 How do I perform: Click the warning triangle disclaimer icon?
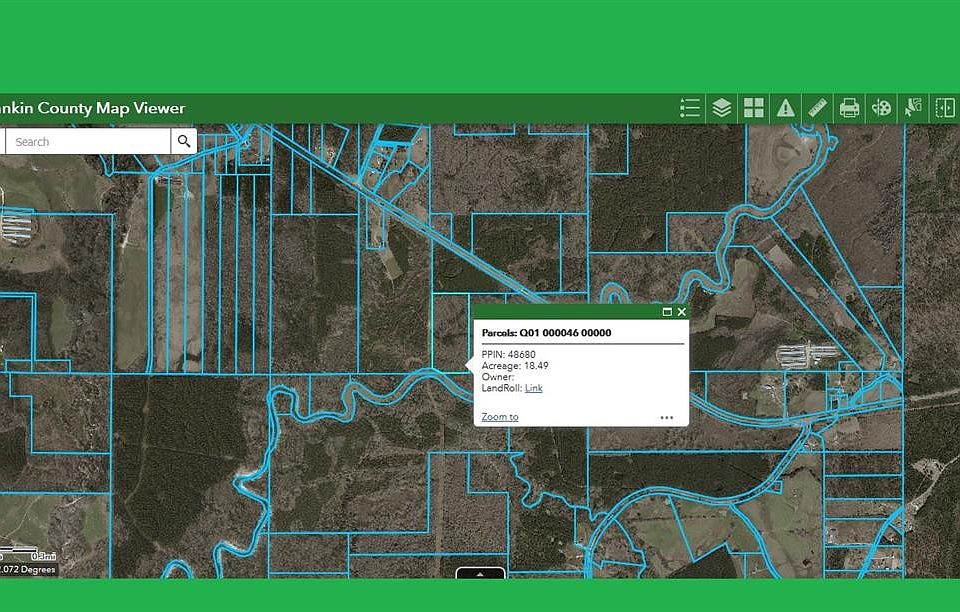[786, 108]
